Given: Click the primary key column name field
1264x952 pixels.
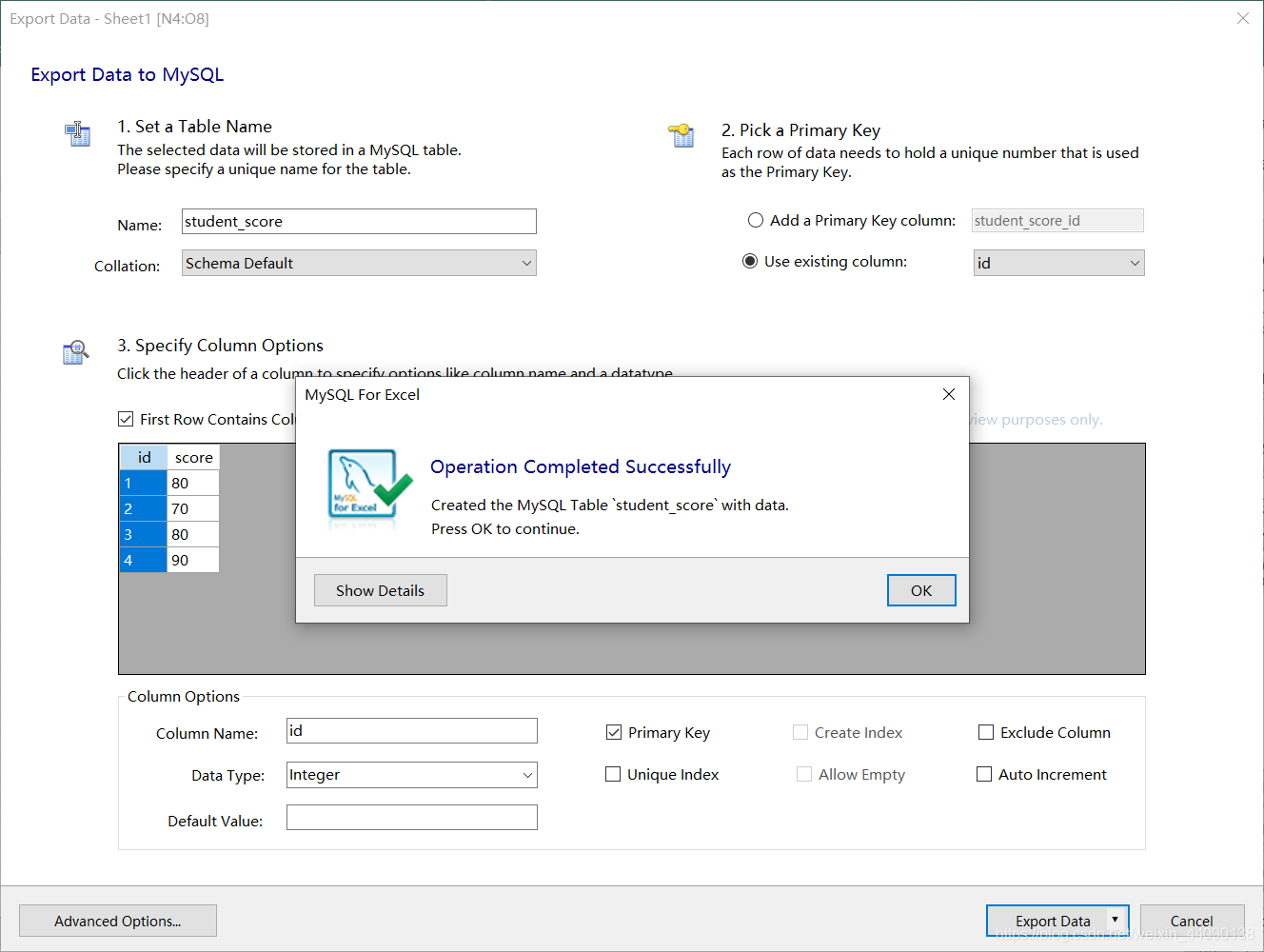Looking at the screenshot, I should pyautogui.click(x=1057, y=220).
